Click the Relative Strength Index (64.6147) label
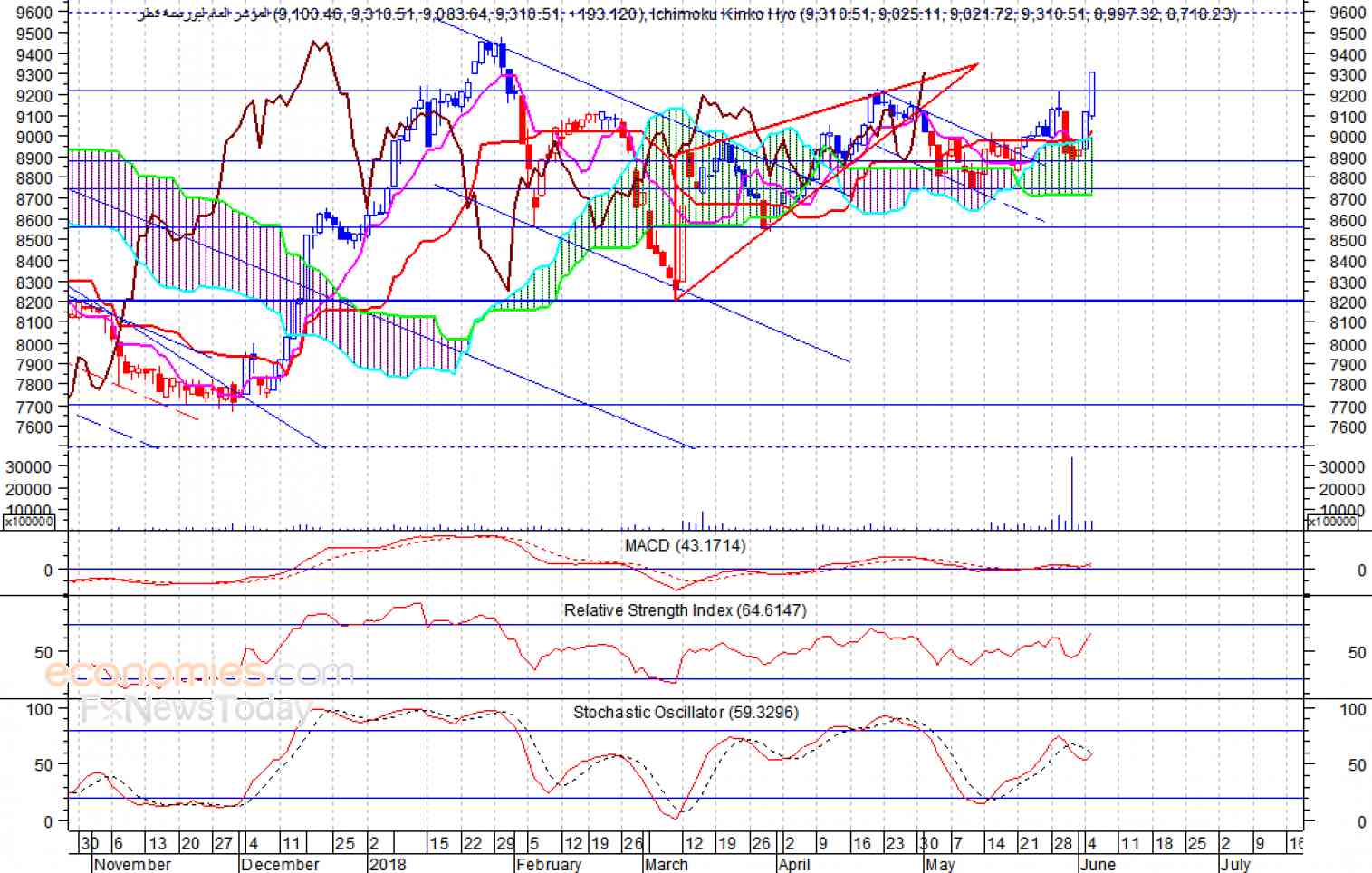The height and width of the screenshot is (873, 1372). (x=685, y=610)
